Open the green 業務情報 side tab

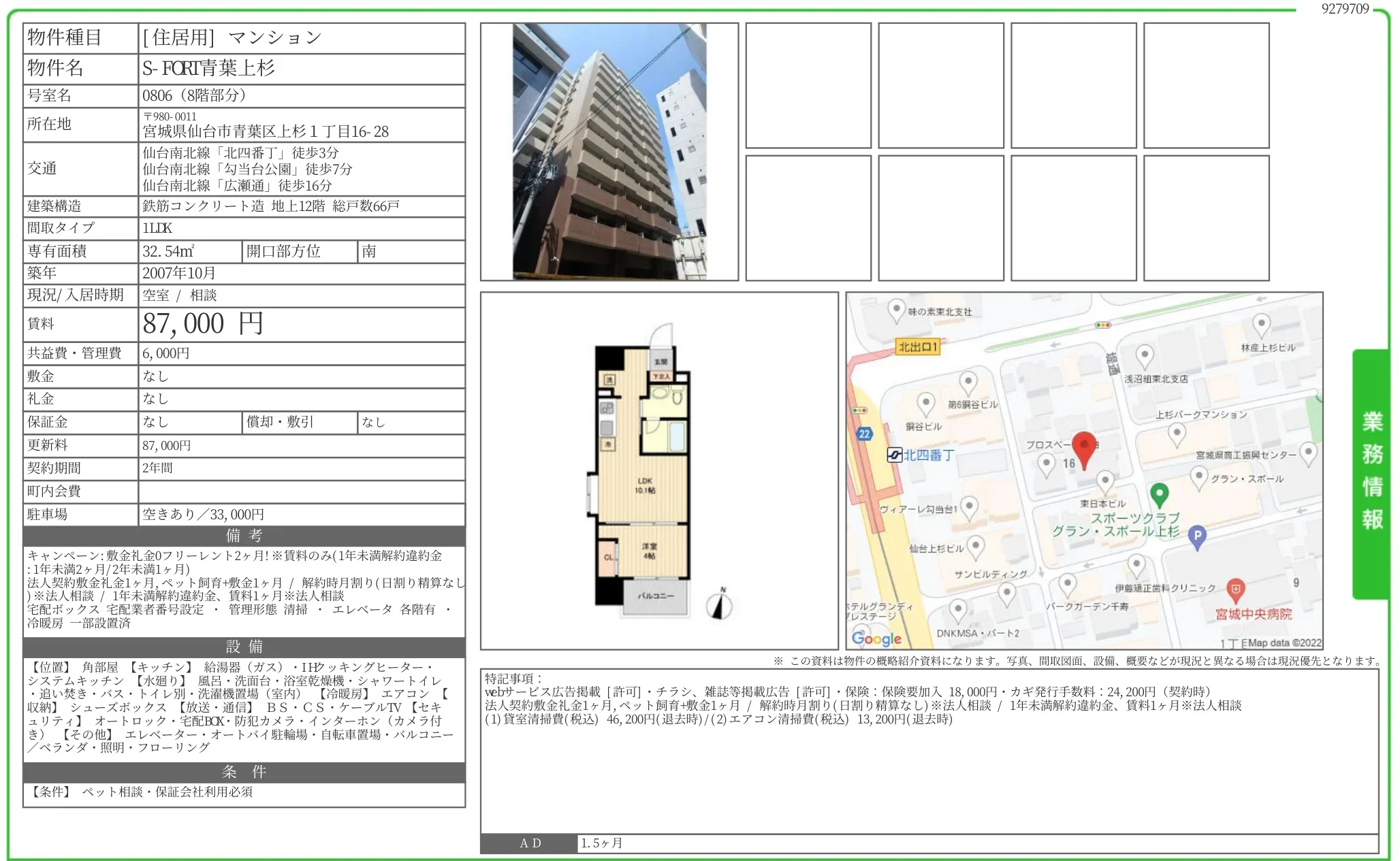pyautogui.click(x=1371, y=473)
